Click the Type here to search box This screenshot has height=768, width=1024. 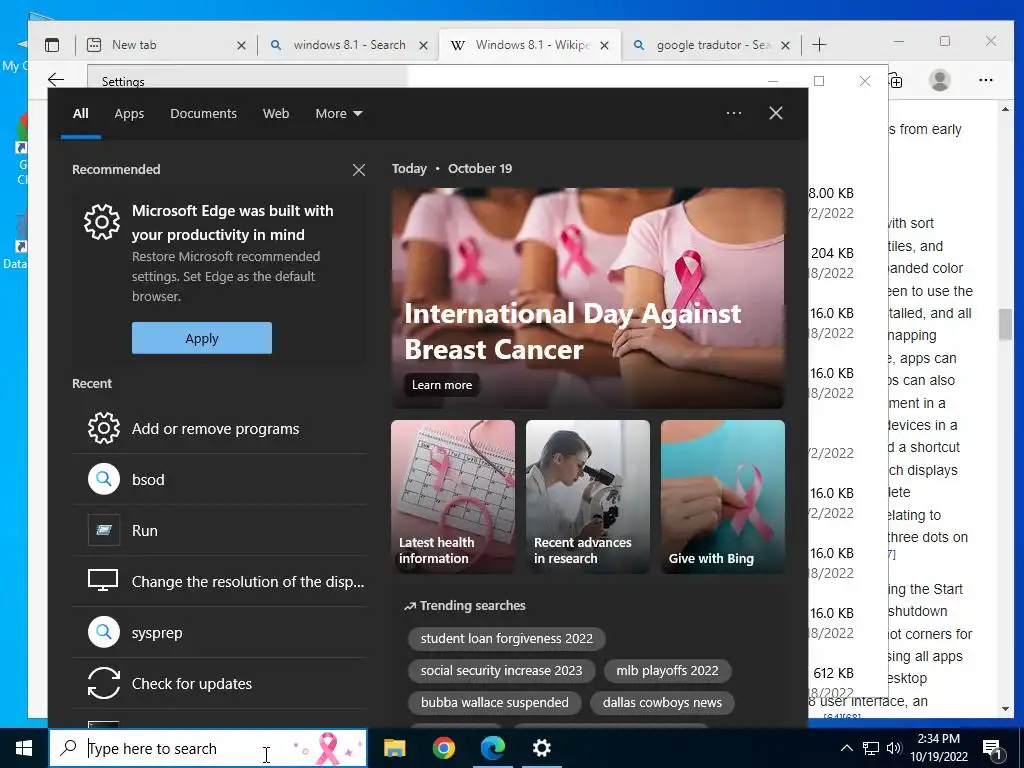[x=208, y=748]
